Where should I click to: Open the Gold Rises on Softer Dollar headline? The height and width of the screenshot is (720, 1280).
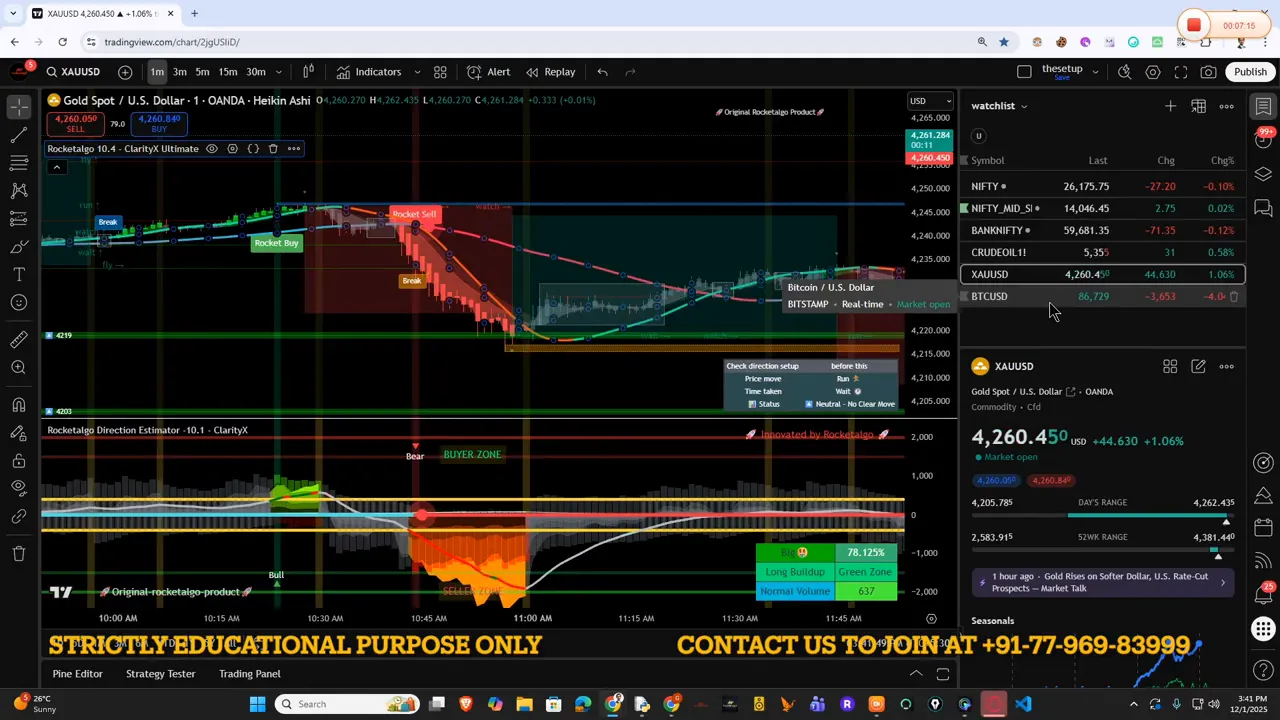coord(1100,580)
